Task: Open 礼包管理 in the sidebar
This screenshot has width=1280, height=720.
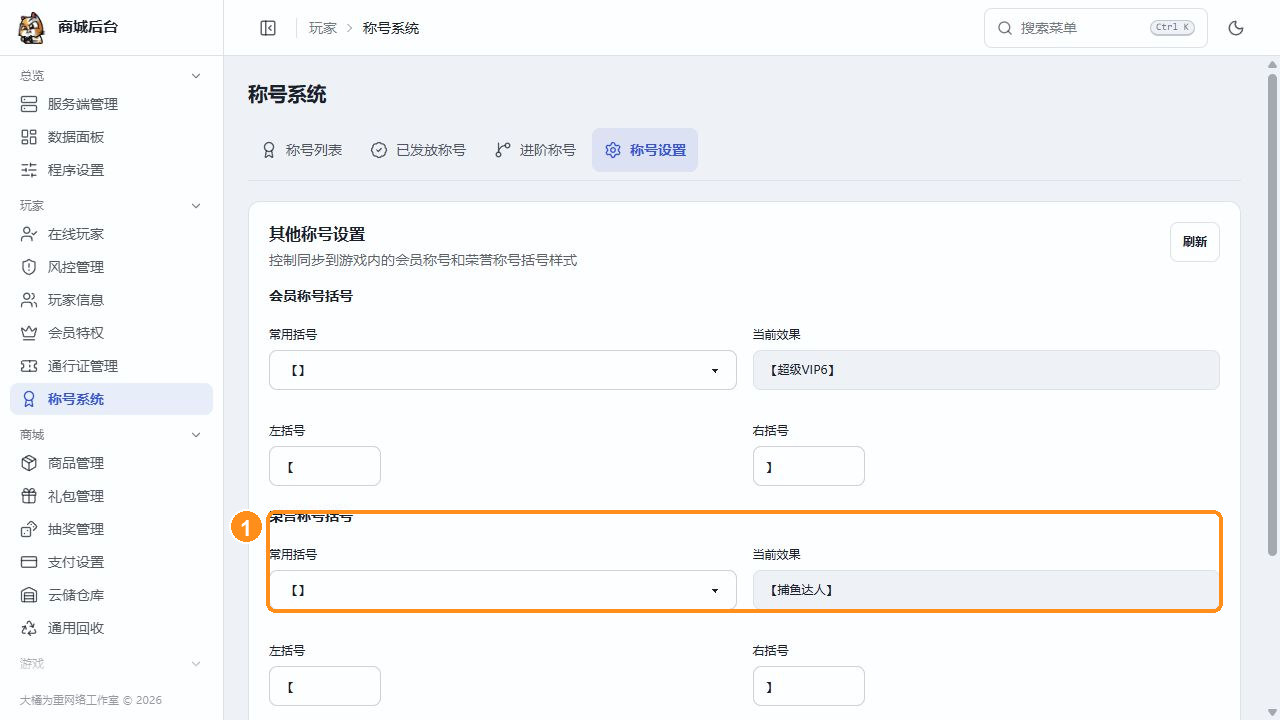Action: pos(111,496)
